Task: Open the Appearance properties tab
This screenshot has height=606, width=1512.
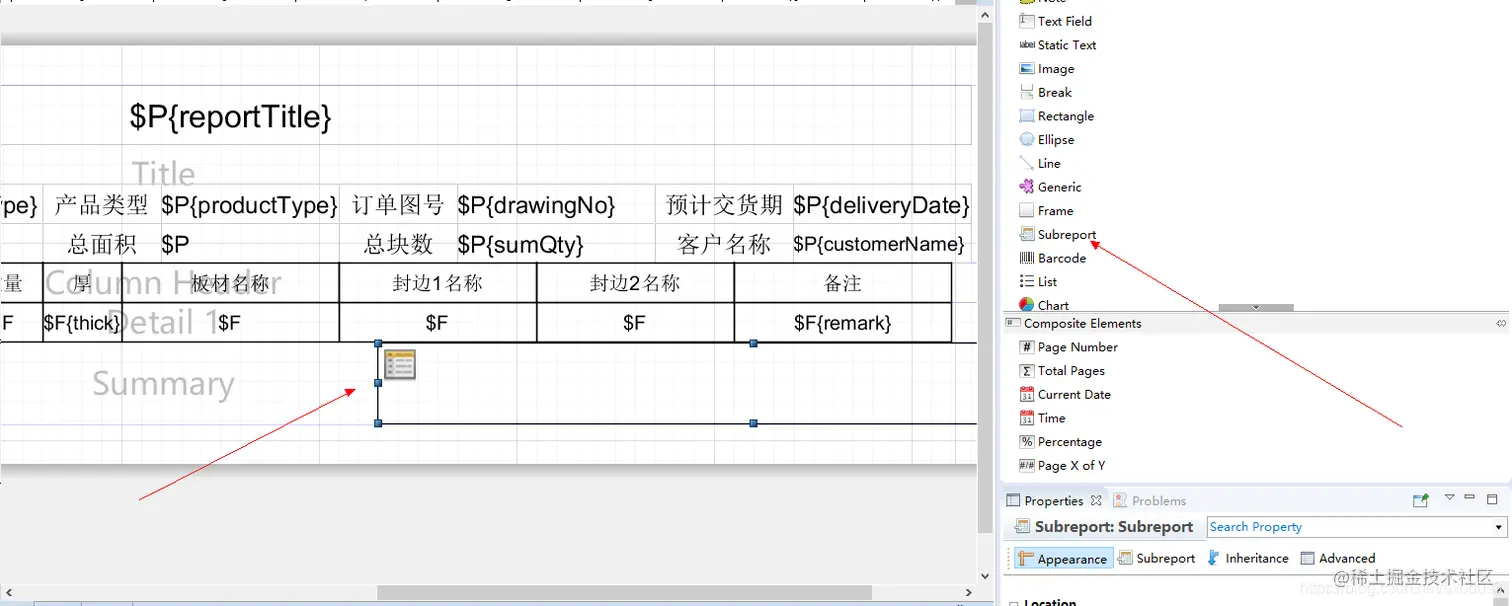Action: (1062, 559)
